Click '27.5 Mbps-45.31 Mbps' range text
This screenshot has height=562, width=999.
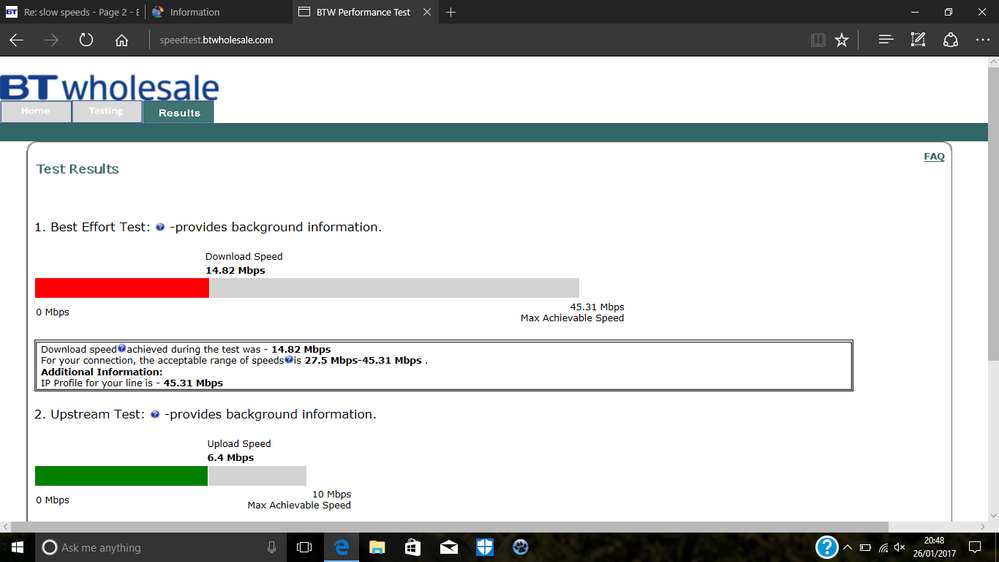click(363, 360)
